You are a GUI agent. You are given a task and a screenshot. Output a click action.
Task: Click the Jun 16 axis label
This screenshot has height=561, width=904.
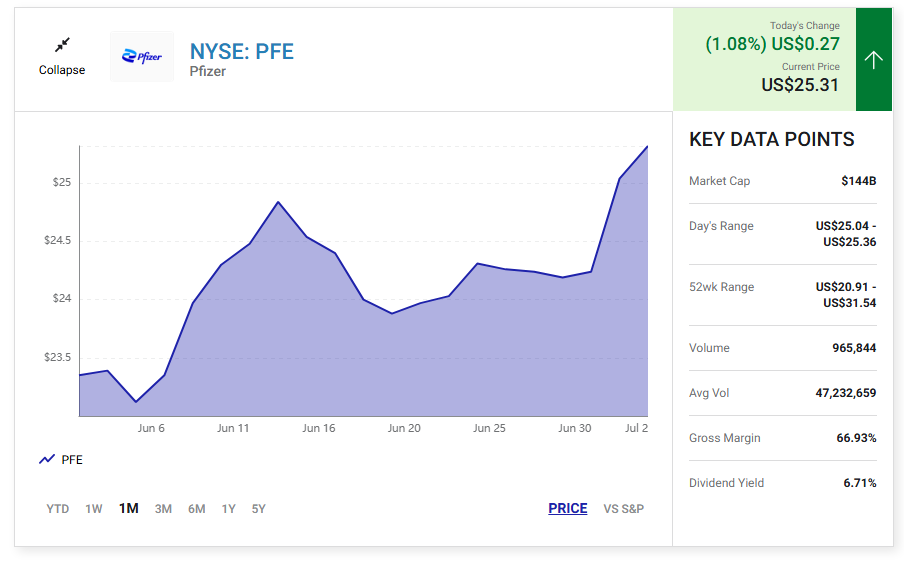point(319,428)
